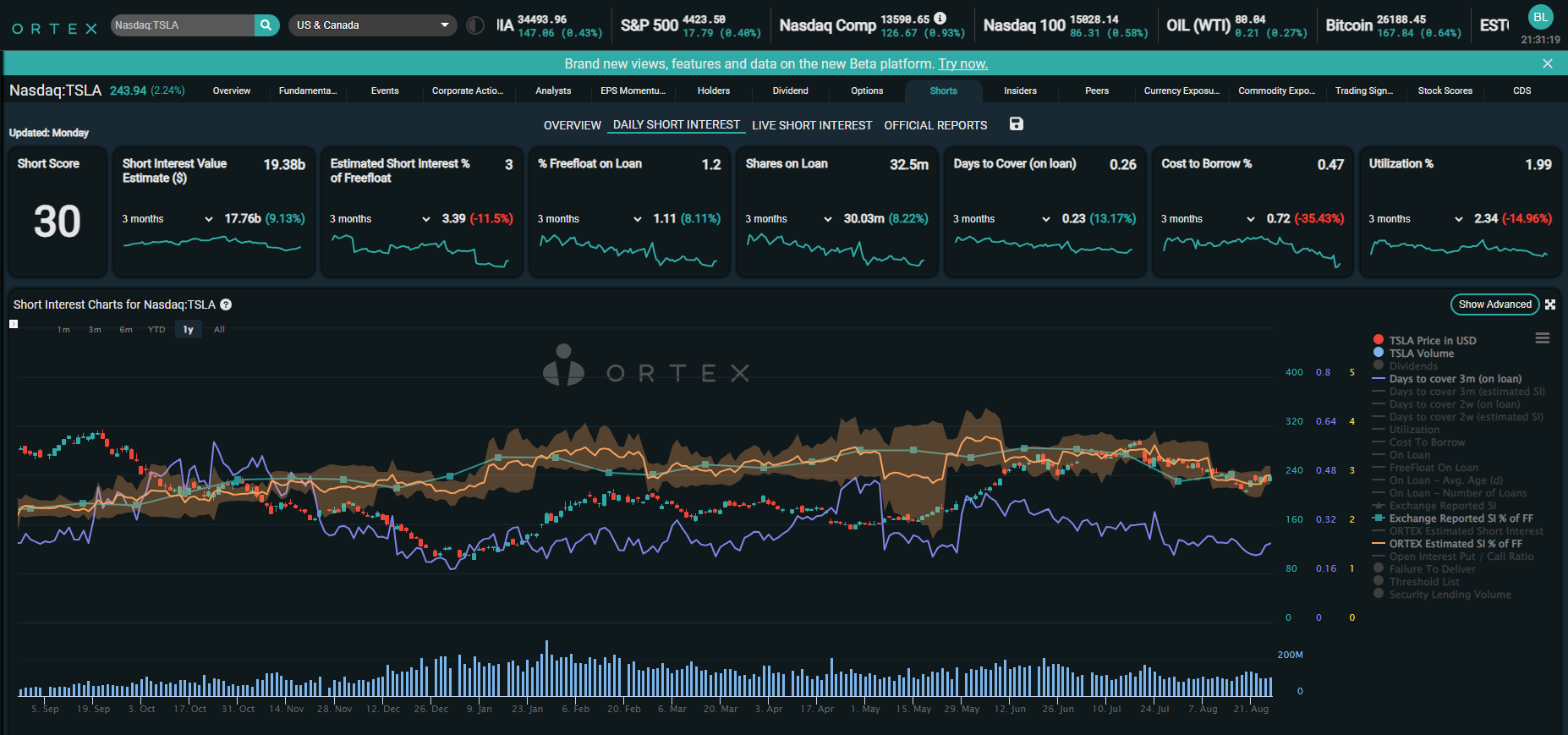Open the Events tab
This screenshot has width=1568, height=735.
[x=385, y=91]
